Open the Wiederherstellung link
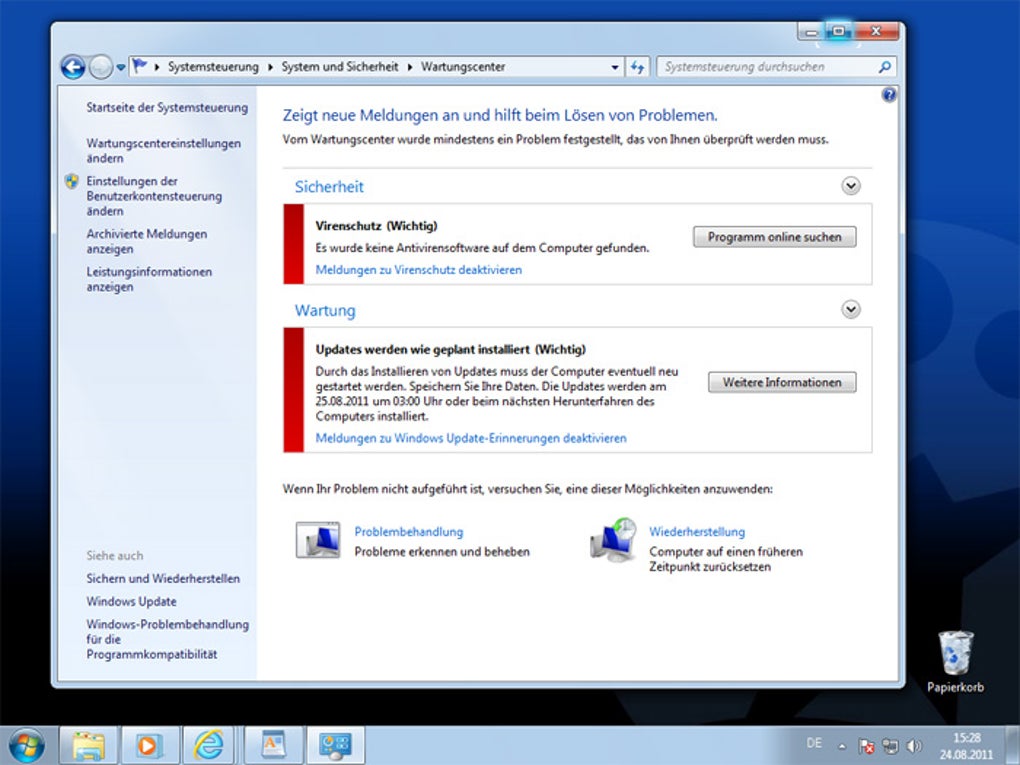The width and height of the screenshot is (1020, 765). pyautogui.click(x=697, y=532)
